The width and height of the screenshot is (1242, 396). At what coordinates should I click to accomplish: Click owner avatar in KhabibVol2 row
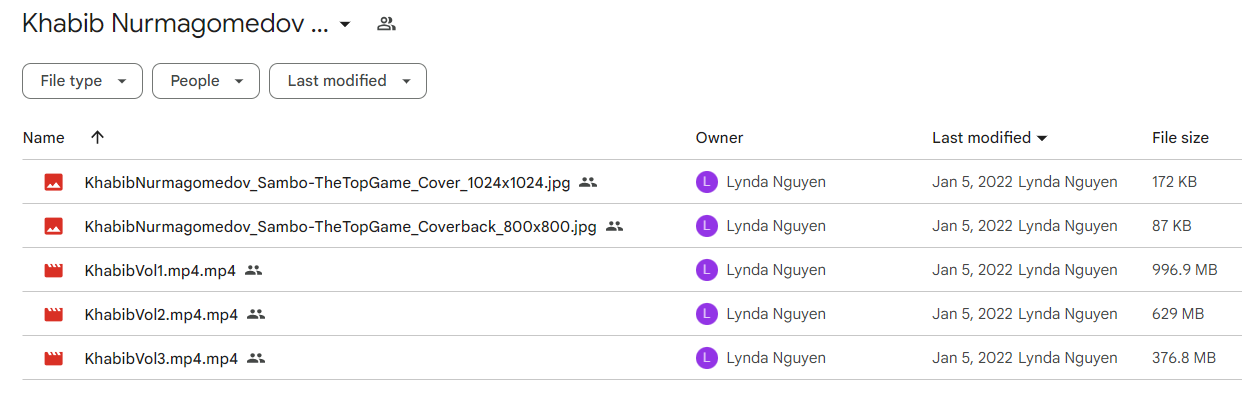point(707,314)
